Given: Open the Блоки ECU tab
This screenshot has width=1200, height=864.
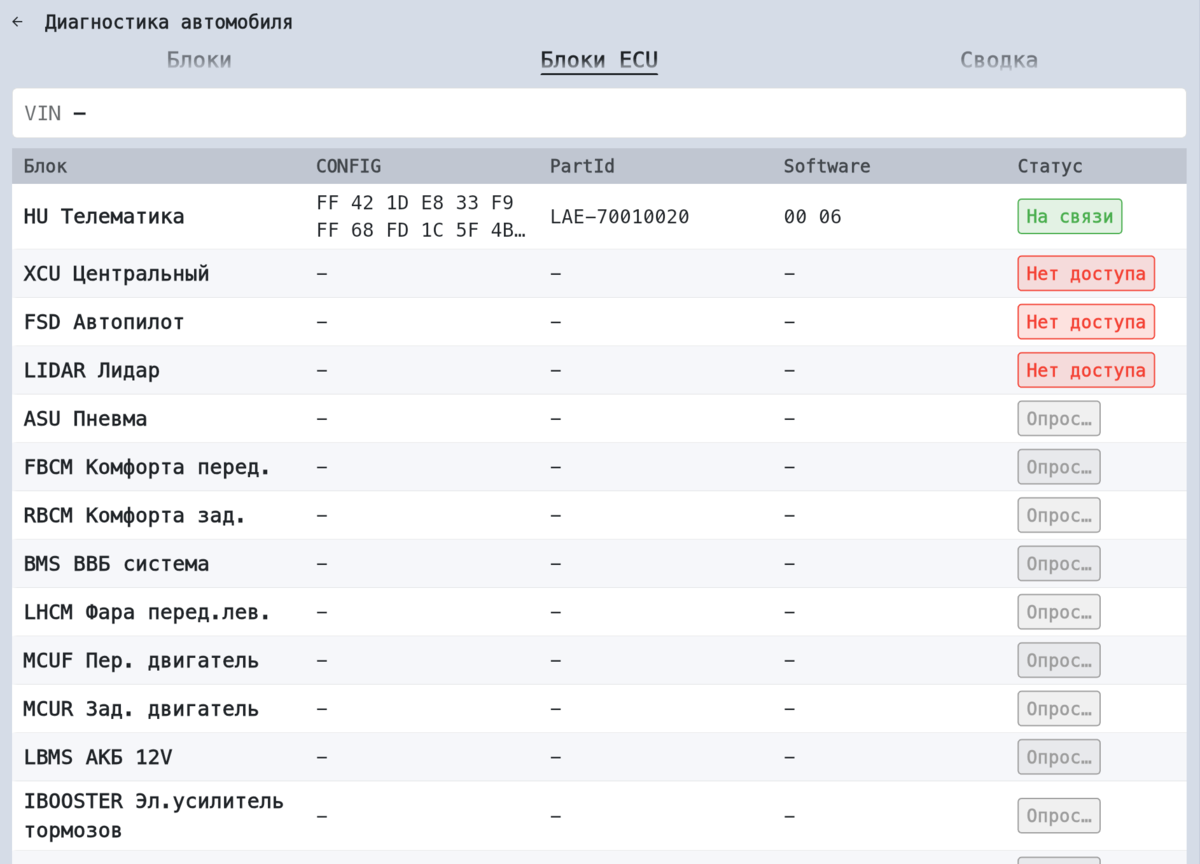Looking at the screenshot, I should point(599,60).
